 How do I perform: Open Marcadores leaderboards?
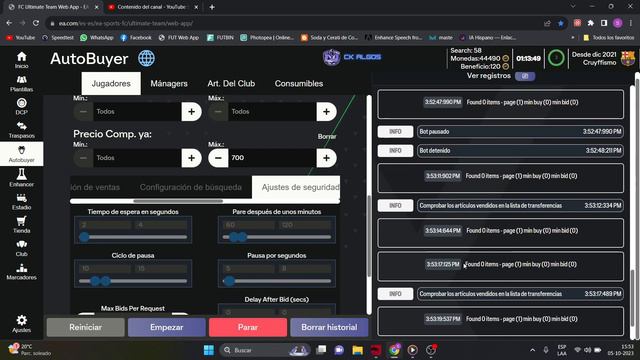pos(22,272)
